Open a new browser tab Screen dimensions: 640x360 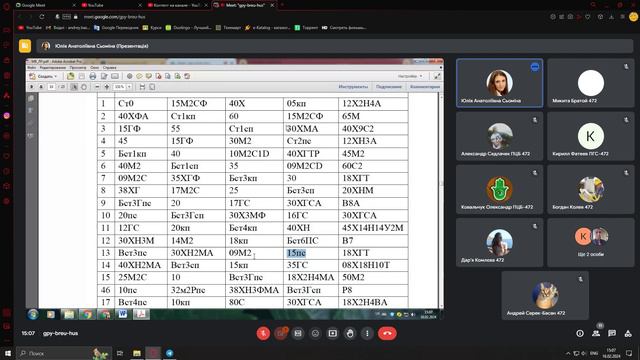click(282, 5)
